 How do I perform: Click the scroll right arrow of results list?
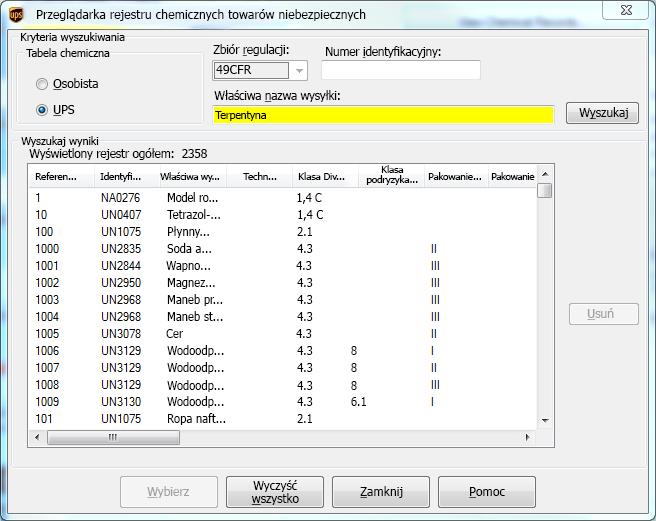(x=528, y=438)
